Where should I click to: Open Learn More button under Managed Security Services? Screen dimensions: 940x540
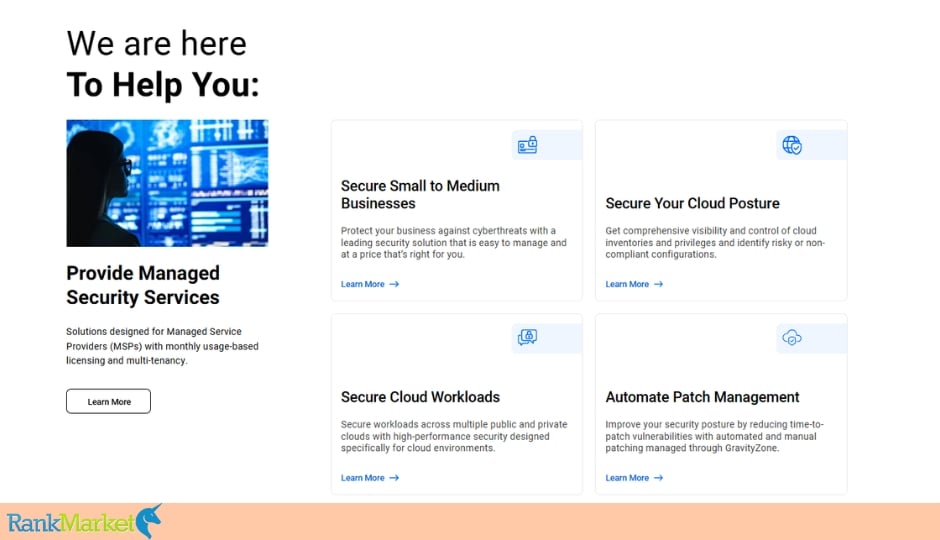pyautogui.click(x=109, y=402)
